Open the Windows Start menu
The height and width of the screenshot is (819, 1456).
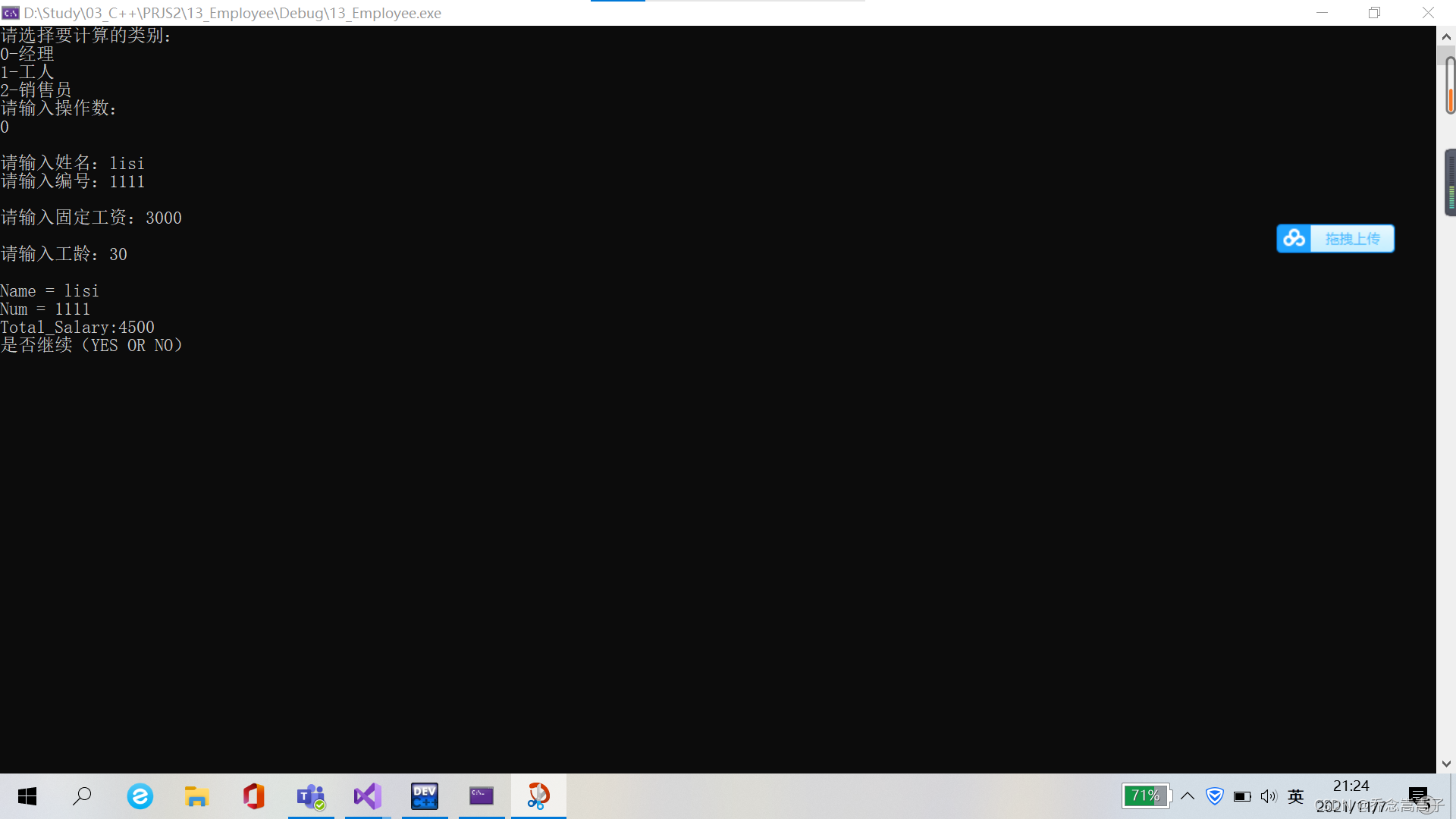click(x=27, y=796)
